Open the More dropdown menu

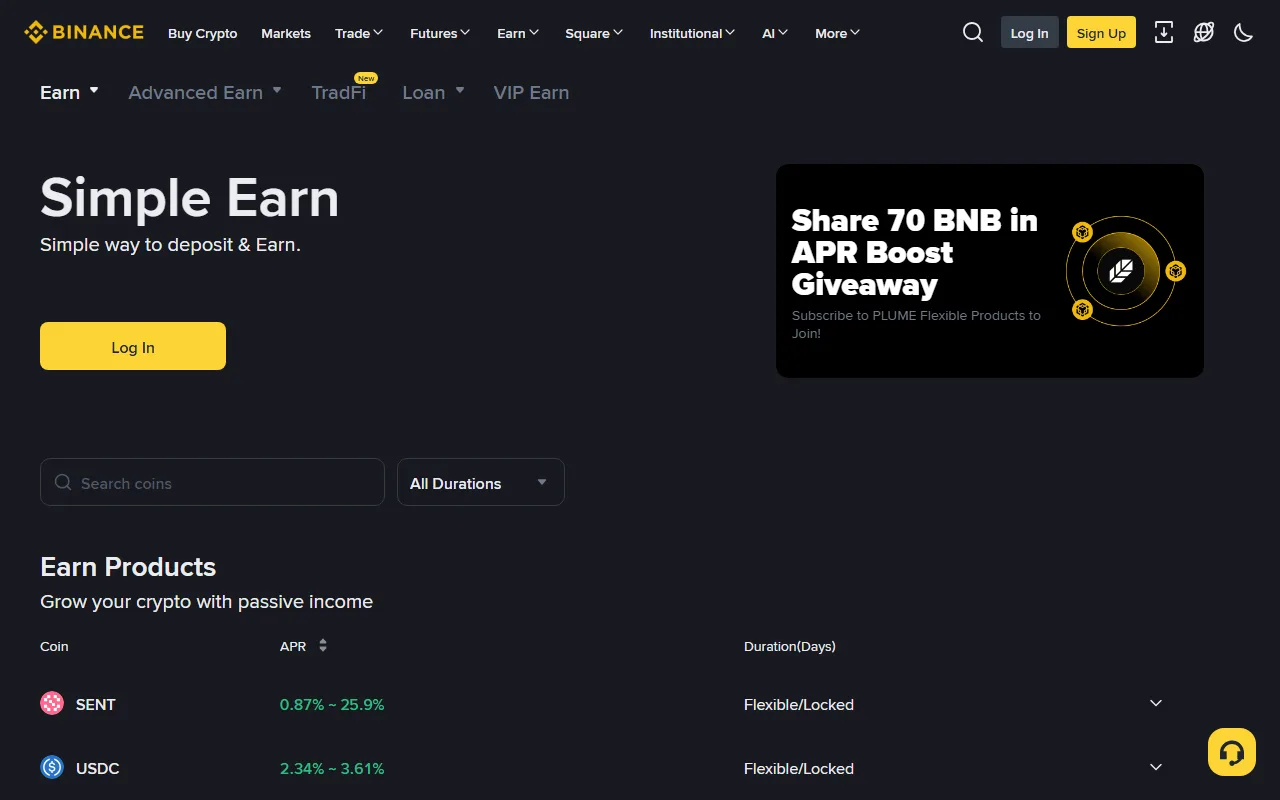coord(837,33)
